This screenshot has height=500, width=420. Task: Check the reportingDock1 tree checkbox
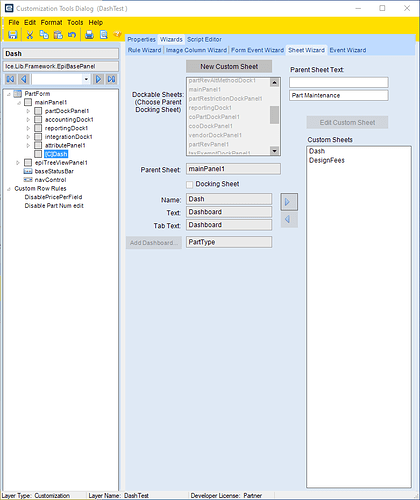tap(38, 128)
